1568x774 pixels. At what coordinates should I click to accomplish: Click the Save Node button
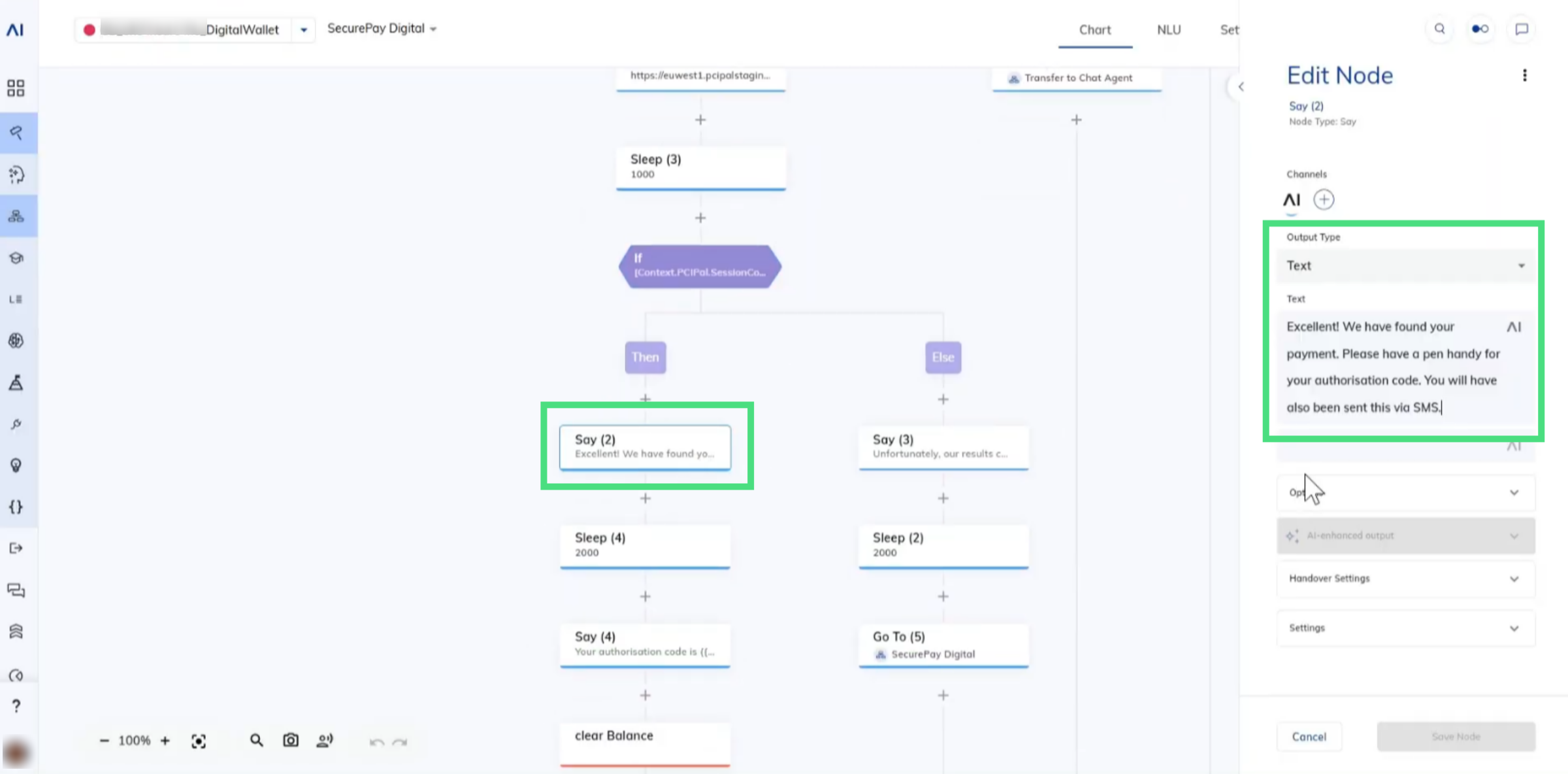(1456, 737)
